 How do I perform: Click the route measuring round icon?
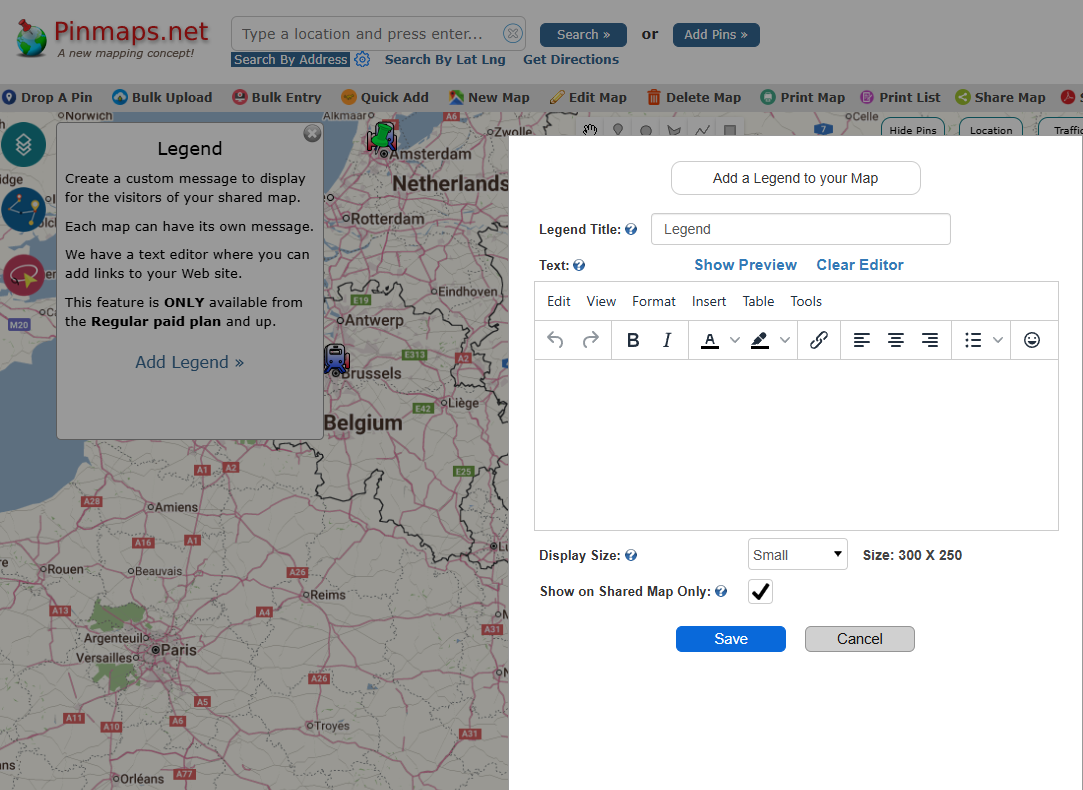coord(23,209)
